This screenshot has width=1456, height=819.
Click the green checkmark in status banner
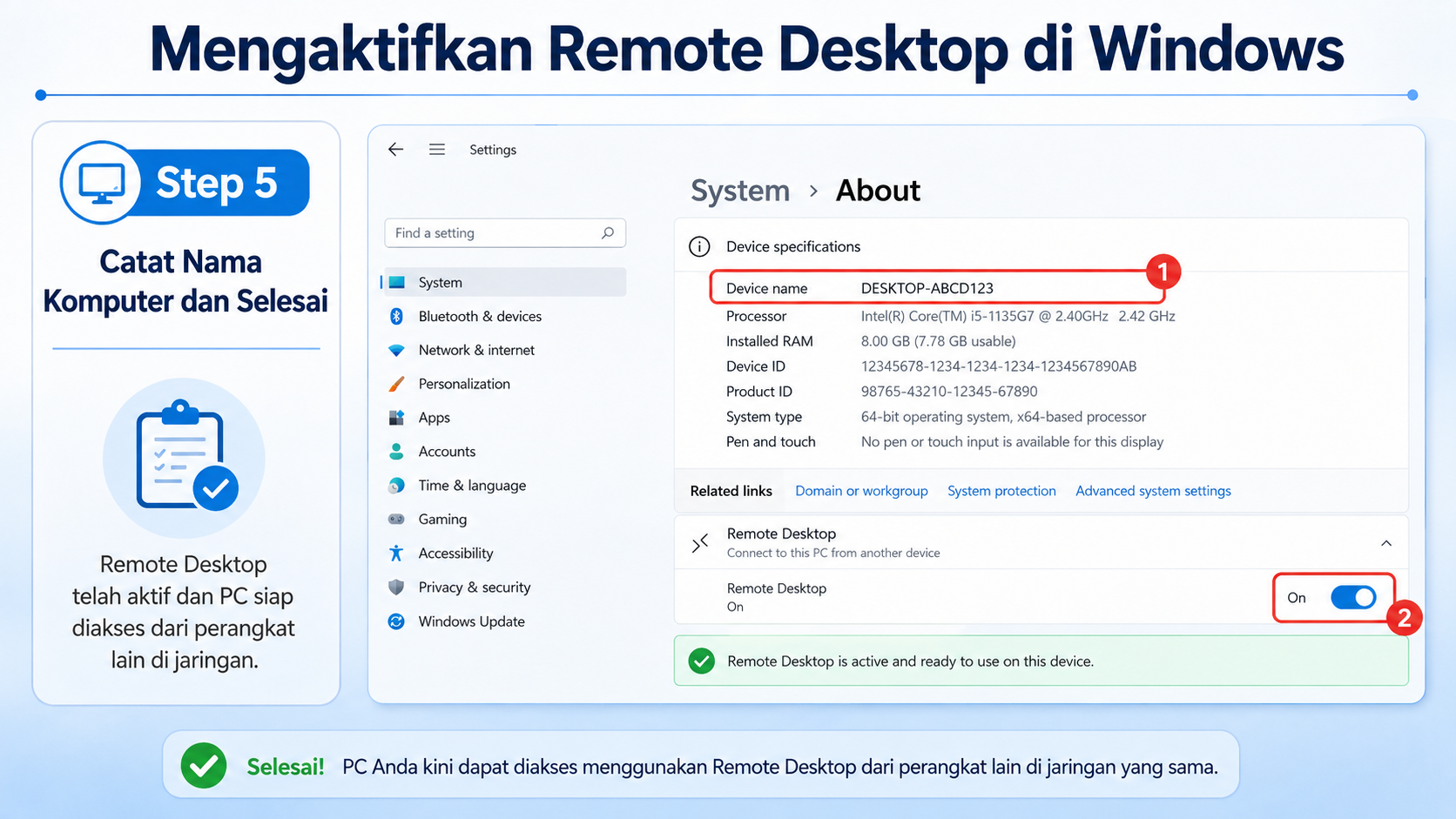pos(701,661)
